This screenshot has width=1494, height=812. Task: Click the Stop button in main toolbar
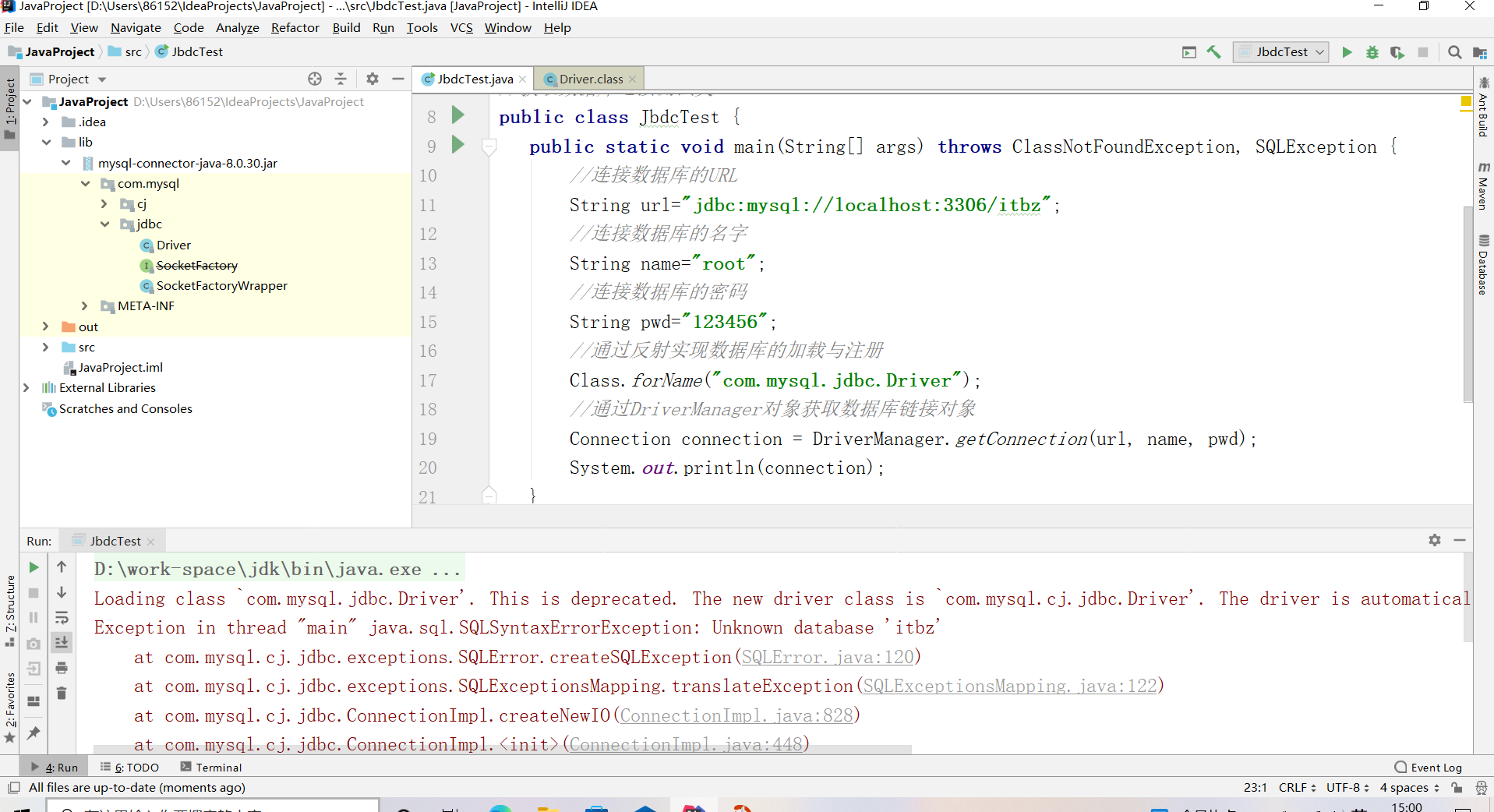[x=1423, y=52]
